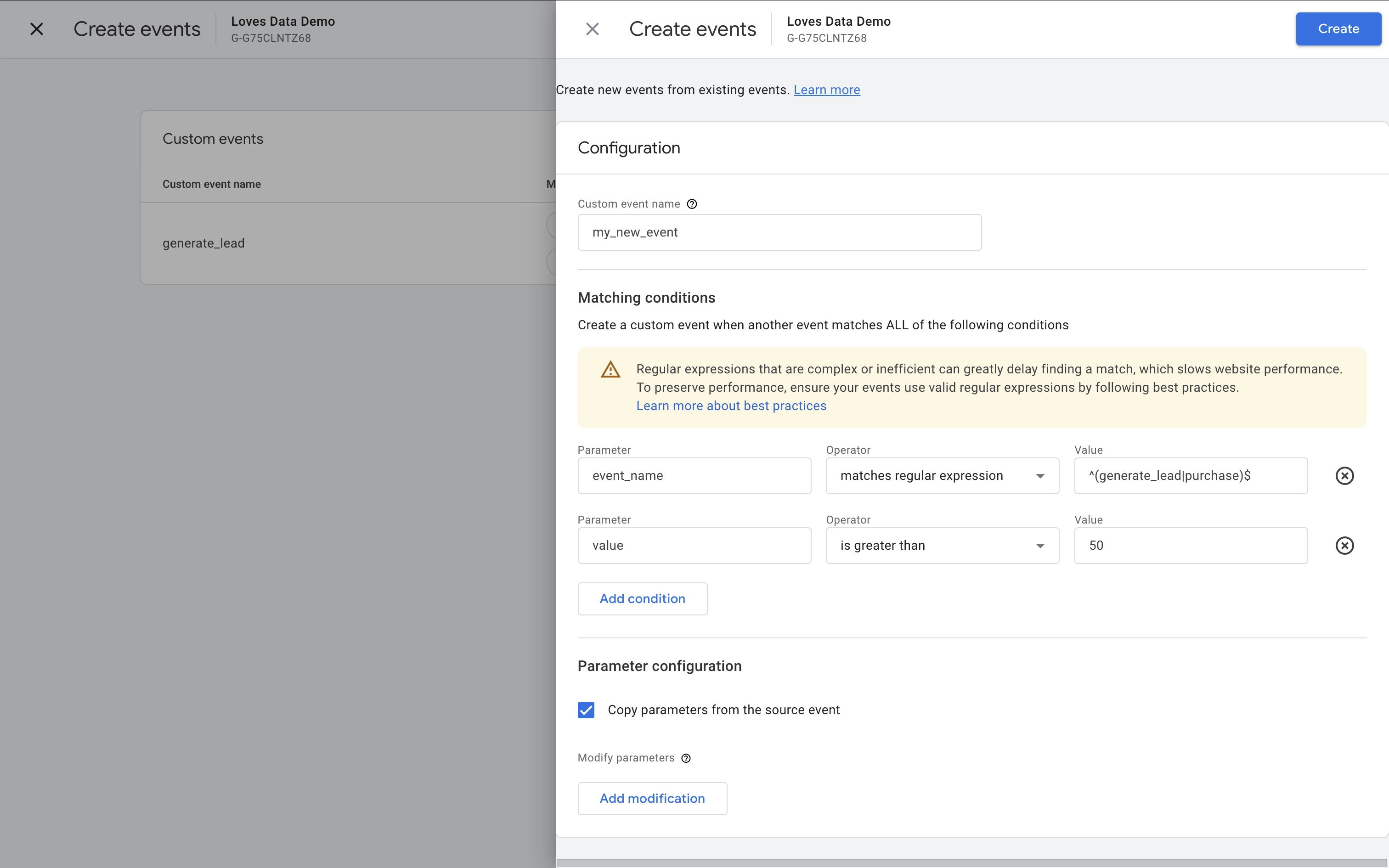
Task: Click Loves Data Demo title in front panel
Action: tap(839, 21)
